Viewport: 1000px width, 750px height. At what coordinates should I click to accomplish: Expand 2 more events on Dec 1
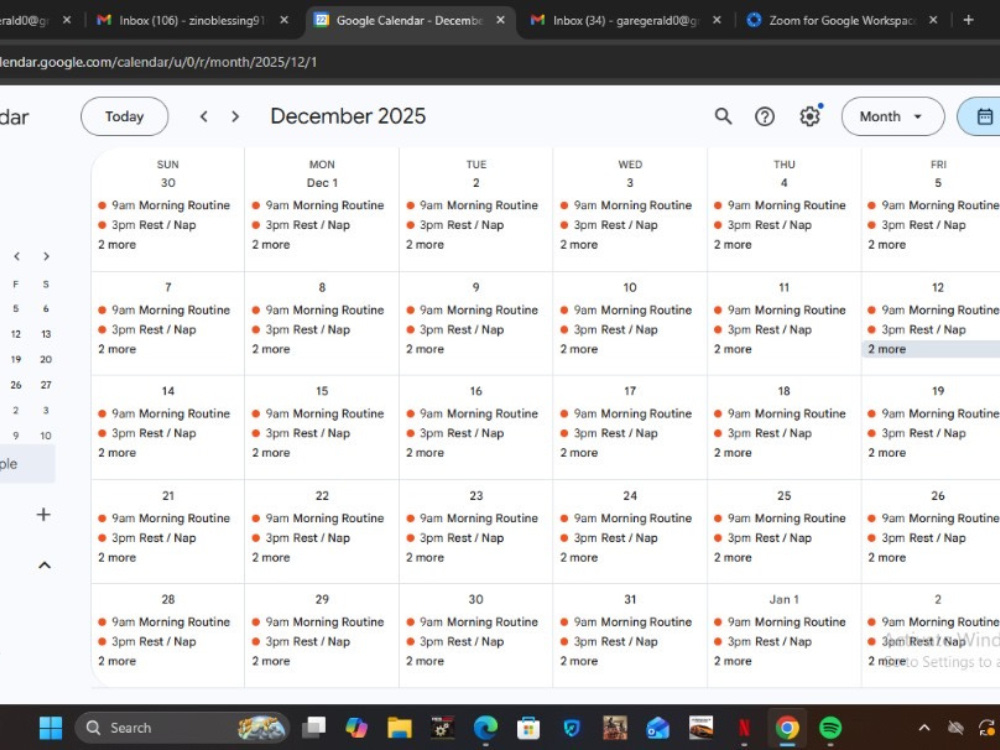[271, 245]
